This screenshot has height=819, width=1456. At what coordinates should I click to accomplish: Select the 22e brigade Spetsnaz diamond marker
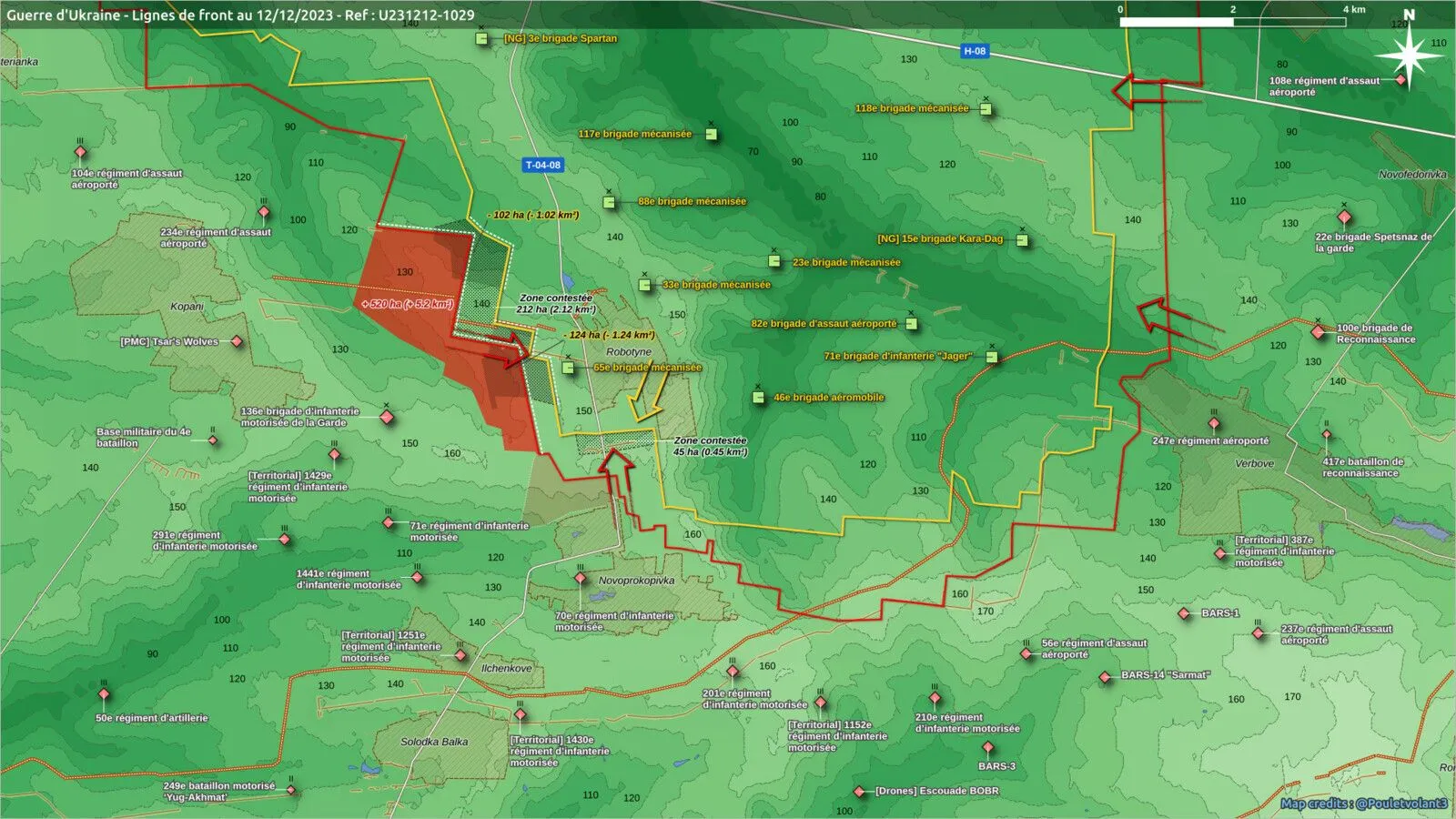1345,217
